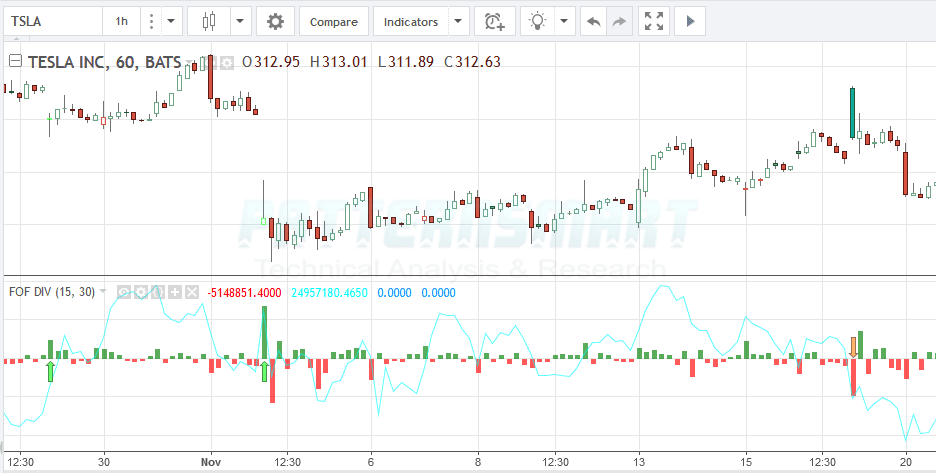Expand the indicator templates dropdown arrow
The width and height of the screenshot is (936, 473).
(x=458, y=22)
